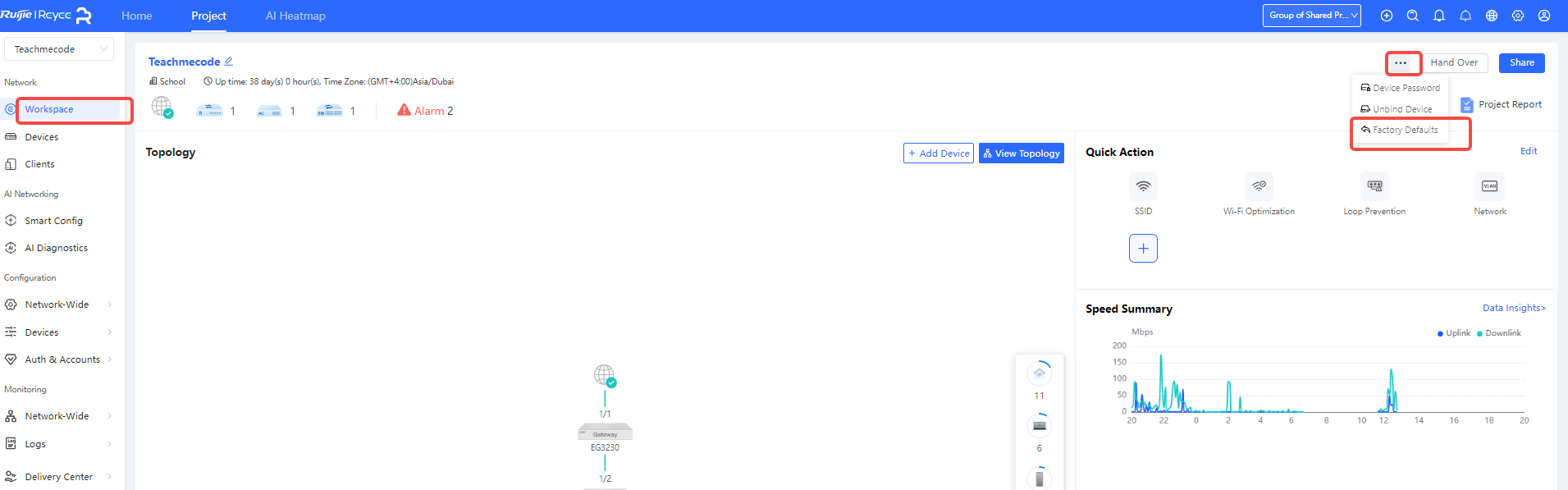
Task: Open the search icon in the top bar
Action: (1413, 16)
